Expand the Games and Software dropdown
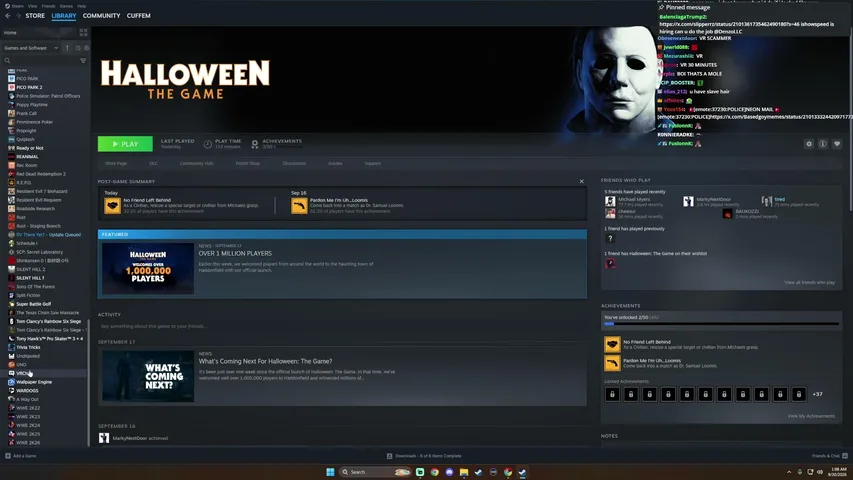This screenshot has width=853, height=480. point(31,48)
